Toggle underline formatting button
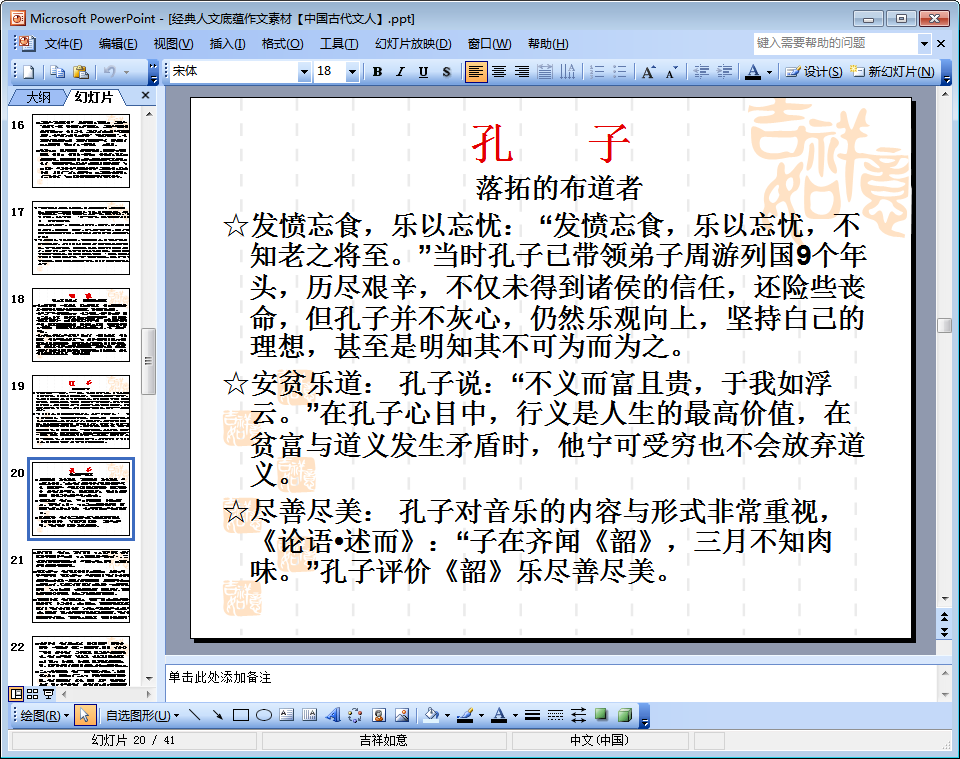 [x=423, y=72]
